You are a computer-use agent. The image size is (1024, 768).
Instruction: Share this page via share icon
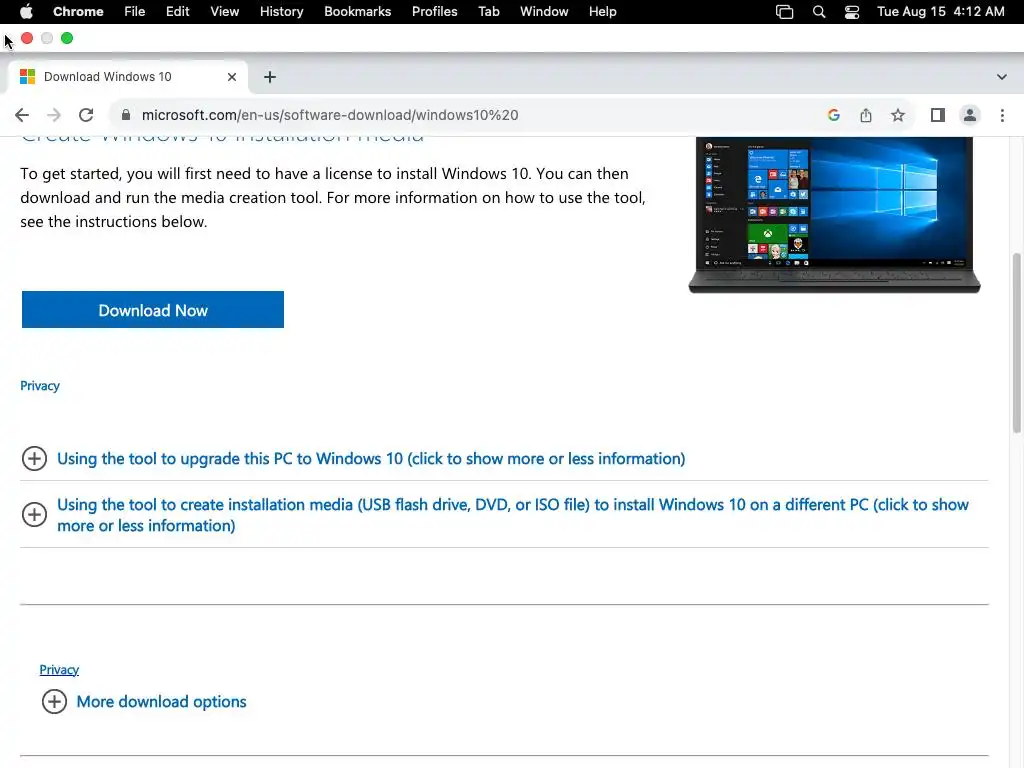[866, 115]
